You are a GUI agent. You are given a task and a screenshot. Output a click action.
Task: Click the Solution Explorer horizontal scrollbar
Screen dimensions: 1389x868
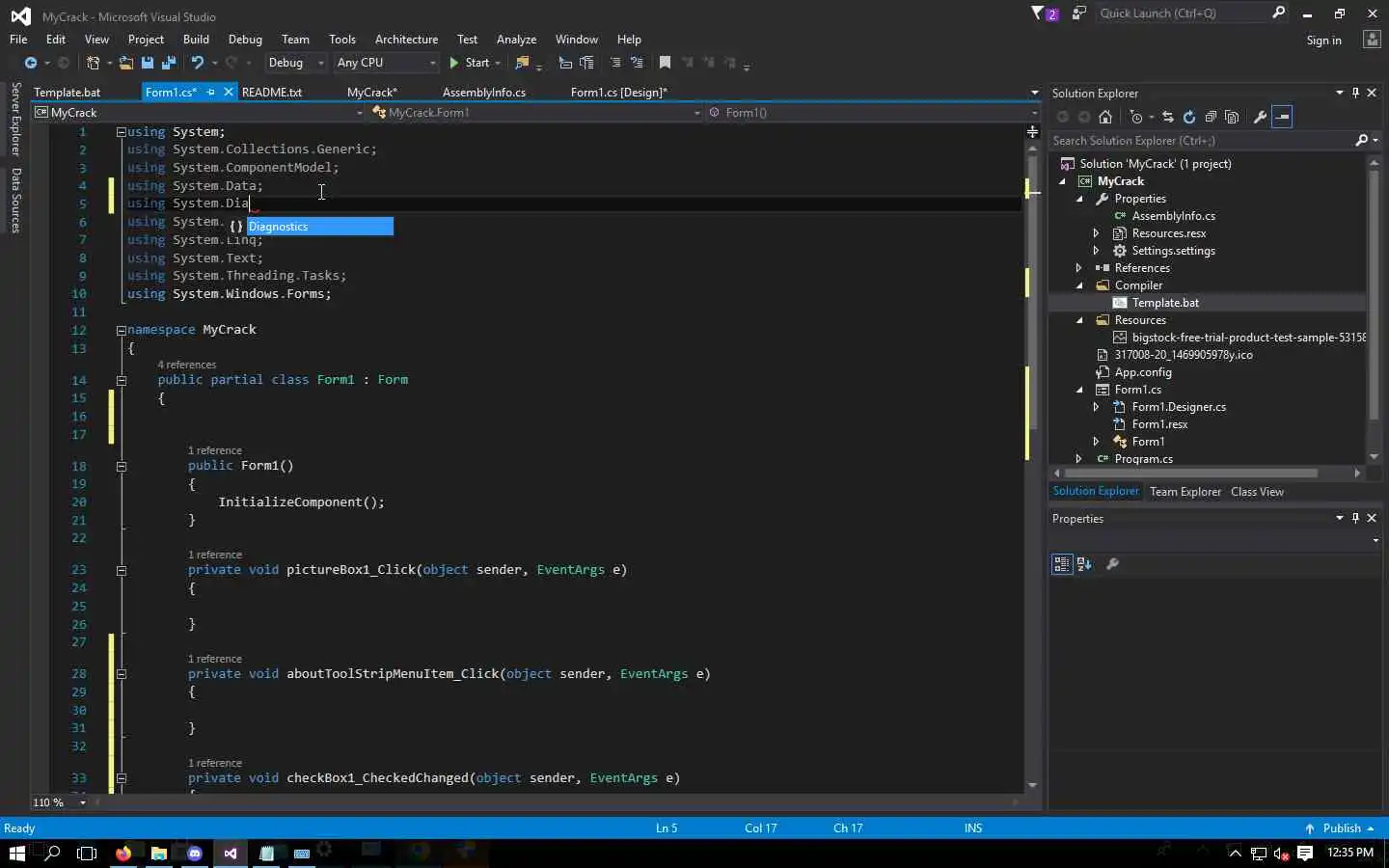pos(1190,474)
